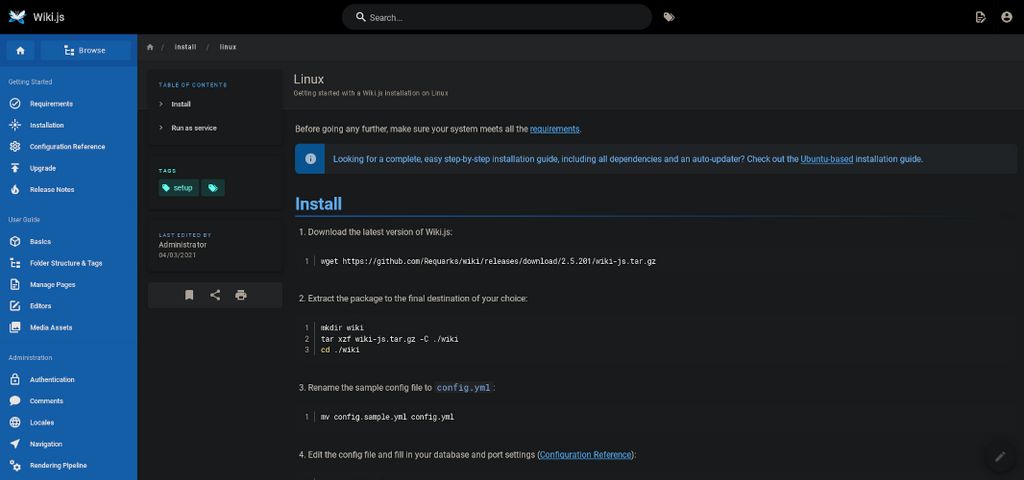Image resolution: width=1024 pixels, height=480 pixels.
Task: Bookmark this page with bookmark icon
Action: point(189,295)
